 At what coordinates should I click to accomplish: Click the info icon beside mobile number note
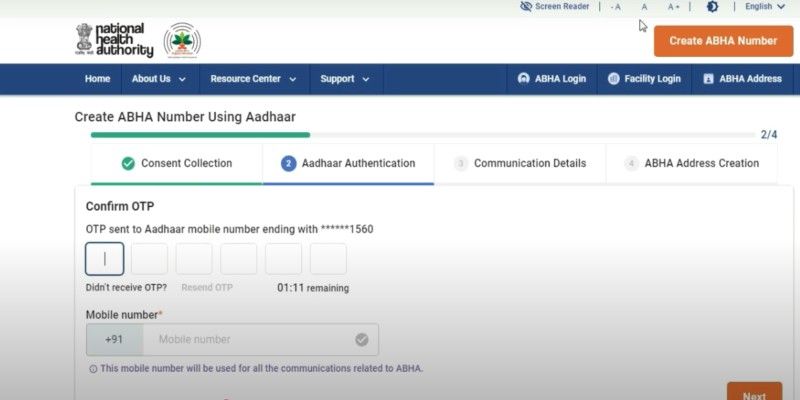(x=93, y=369)
